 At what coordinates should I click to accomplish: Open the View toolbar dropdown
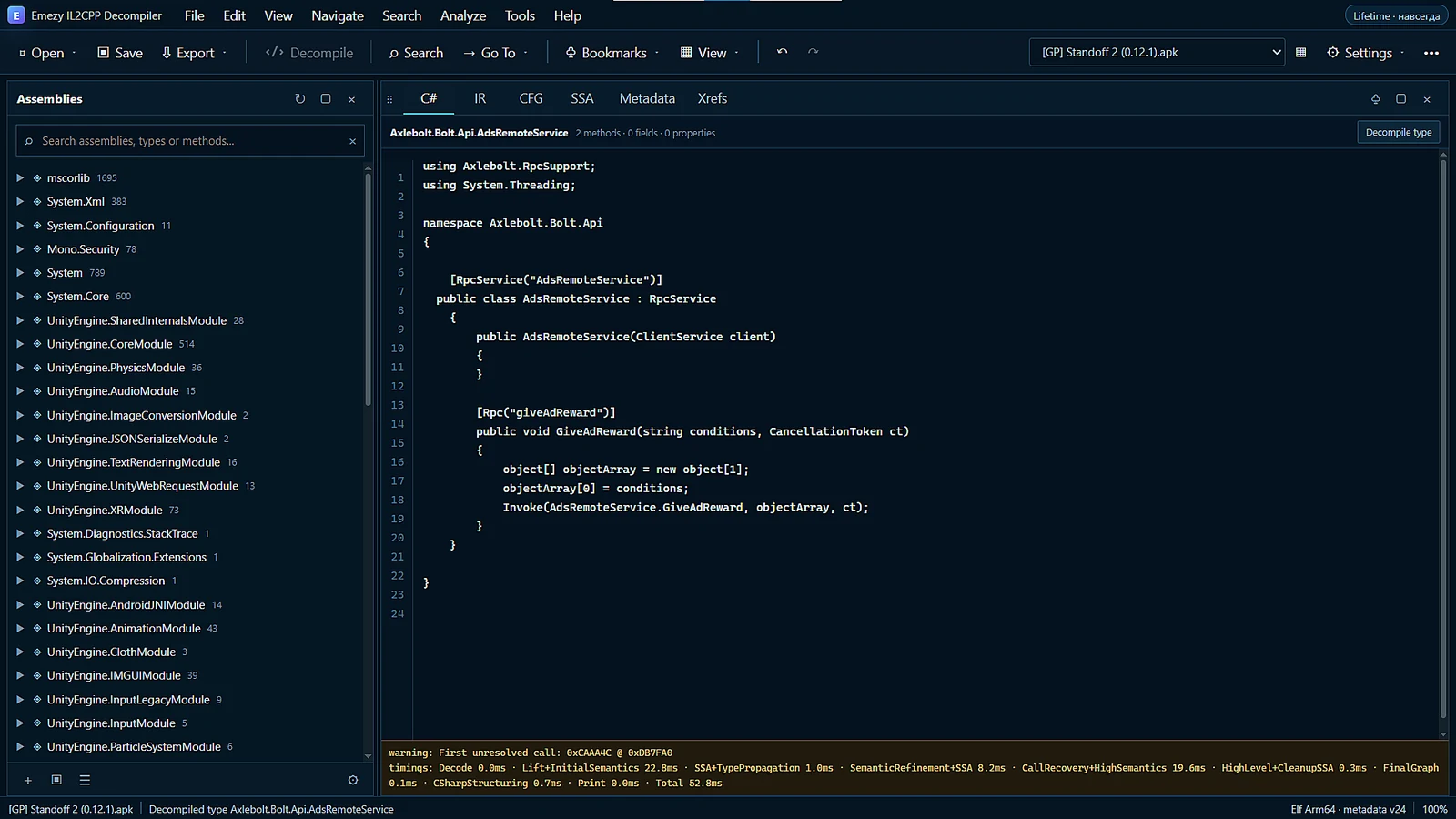pos(710,53)
